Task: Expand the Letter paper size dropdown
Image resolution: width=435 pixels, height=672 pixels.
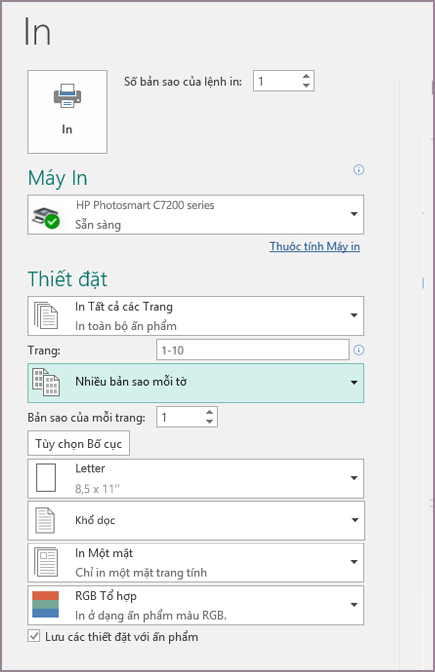Action: [x=195, y=478]
